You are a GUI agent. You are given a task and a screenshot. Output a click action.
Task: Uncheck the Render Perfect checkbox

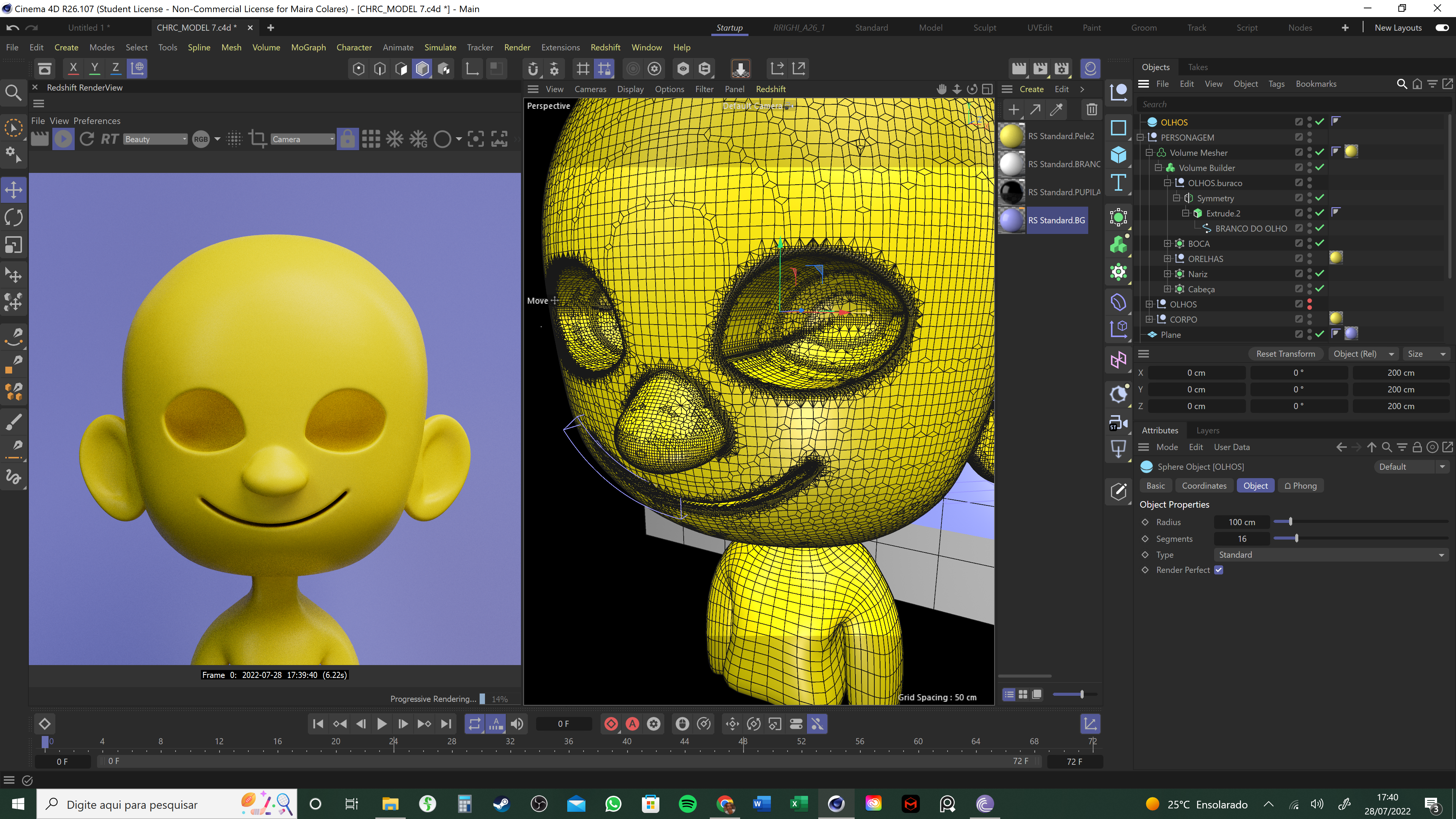(x=1219, y=570)
